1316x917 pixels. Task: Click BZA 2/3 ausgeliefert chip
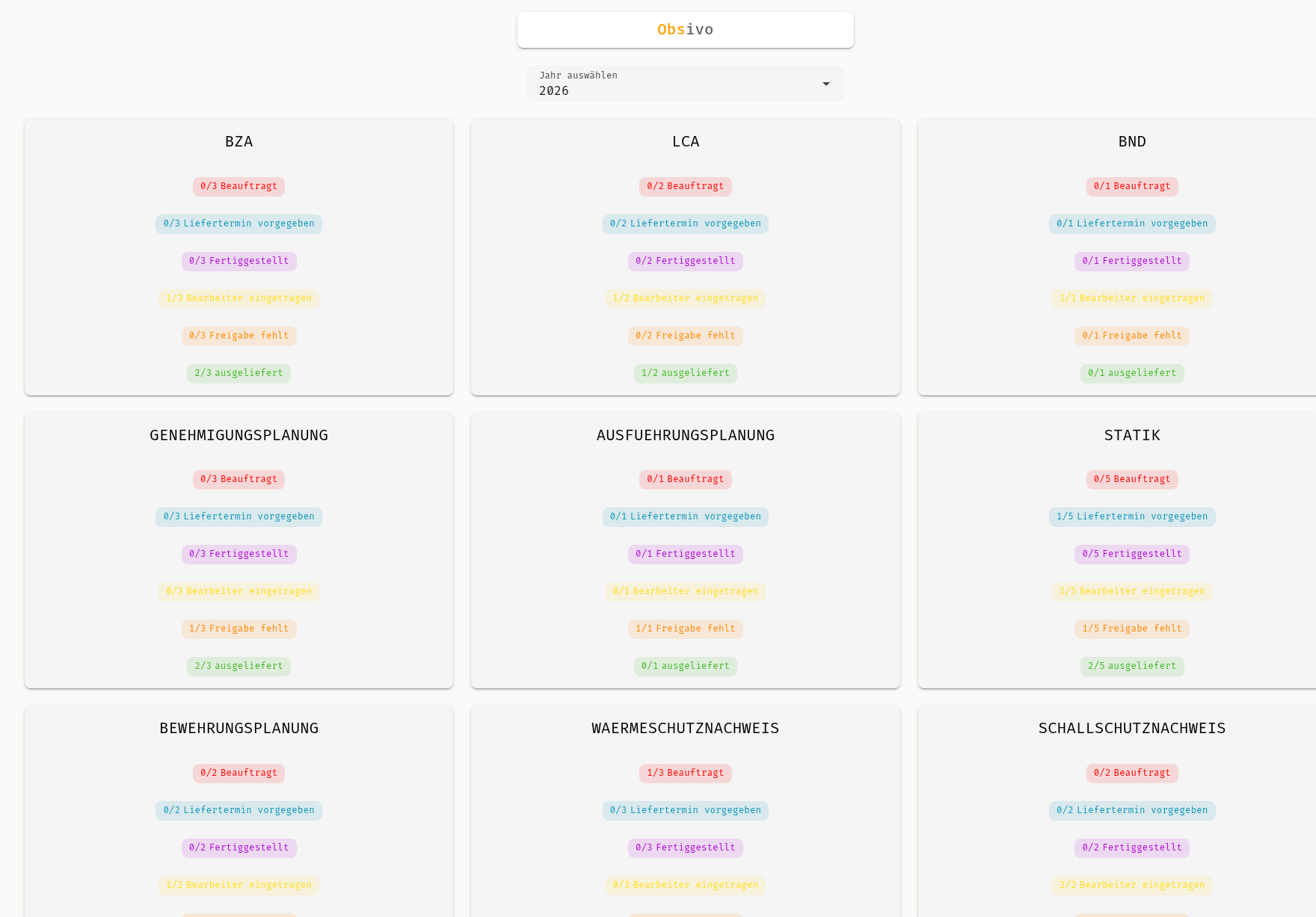coord(239,374)
